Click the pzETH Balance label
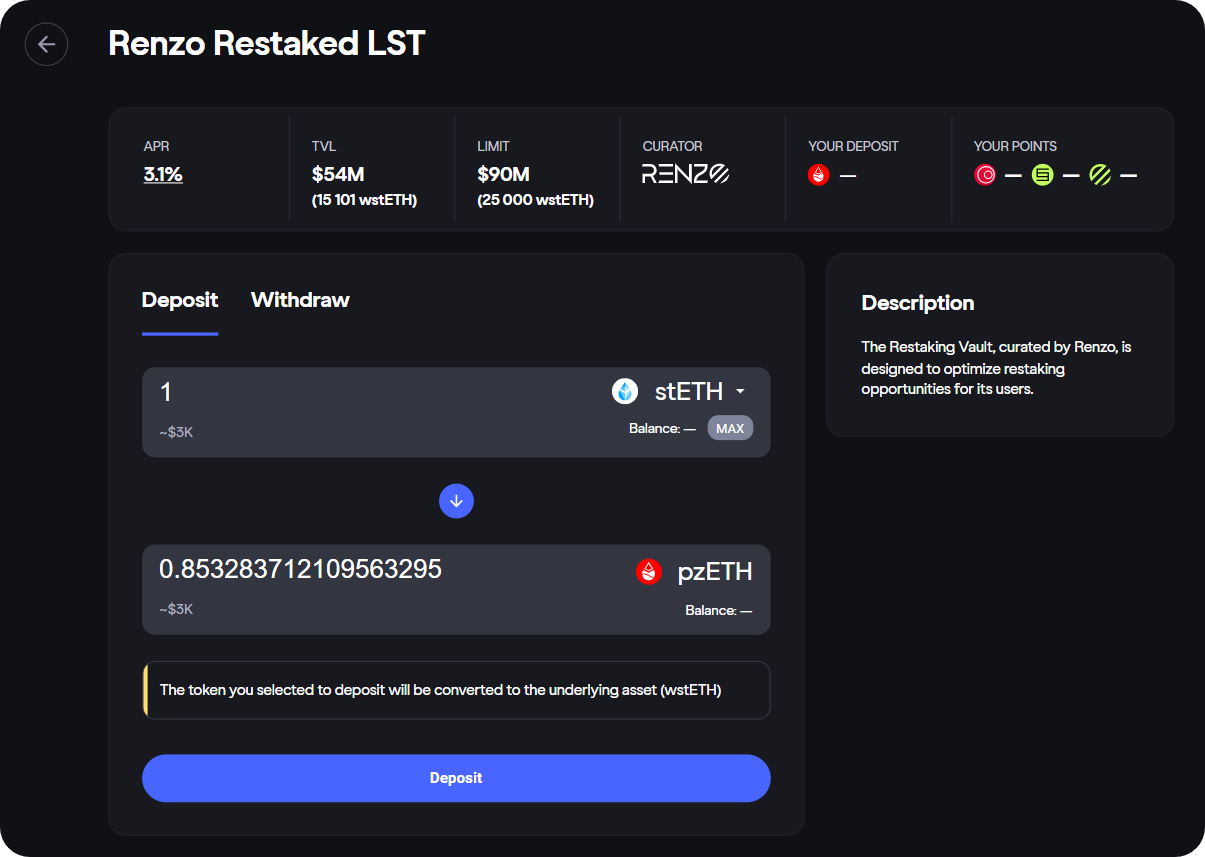This screenshot has width=1205, height=857. click(719, 610)
